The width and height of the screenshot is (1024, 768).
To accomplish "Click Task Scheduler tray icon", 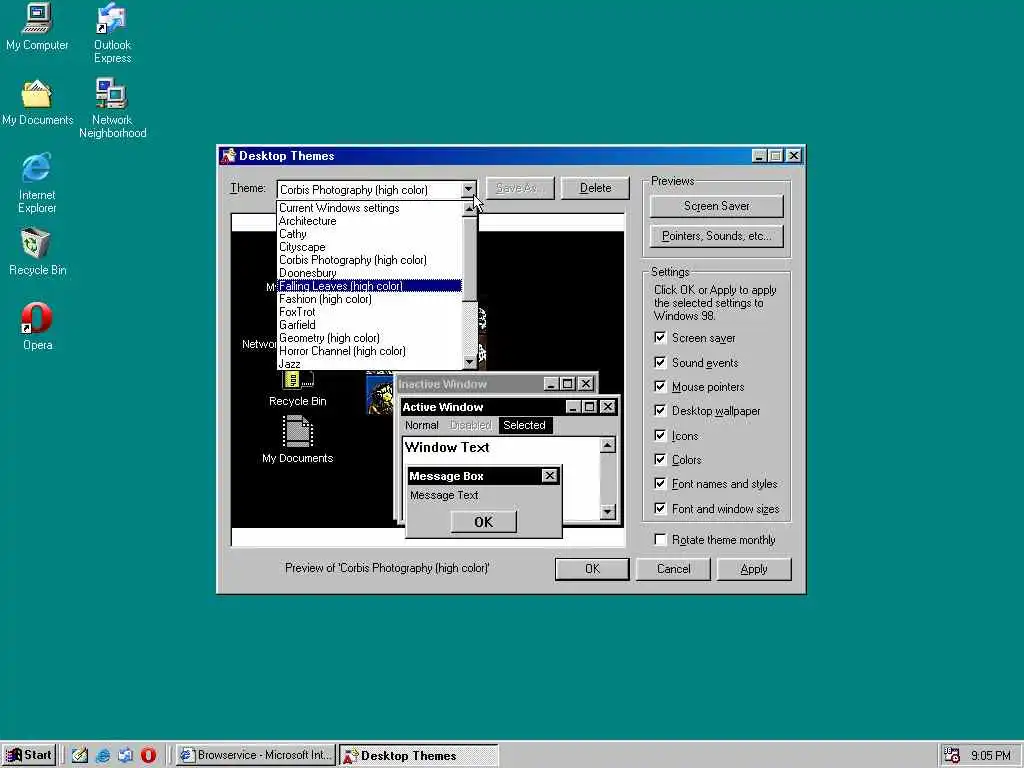I will [952, 756].
